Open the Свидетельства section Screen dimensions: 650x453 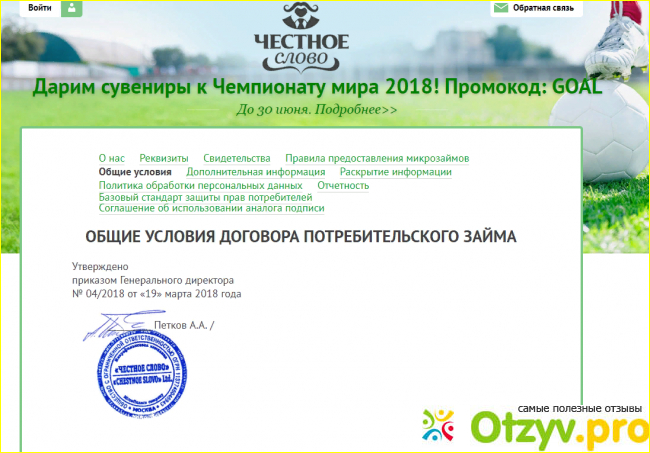236,158
